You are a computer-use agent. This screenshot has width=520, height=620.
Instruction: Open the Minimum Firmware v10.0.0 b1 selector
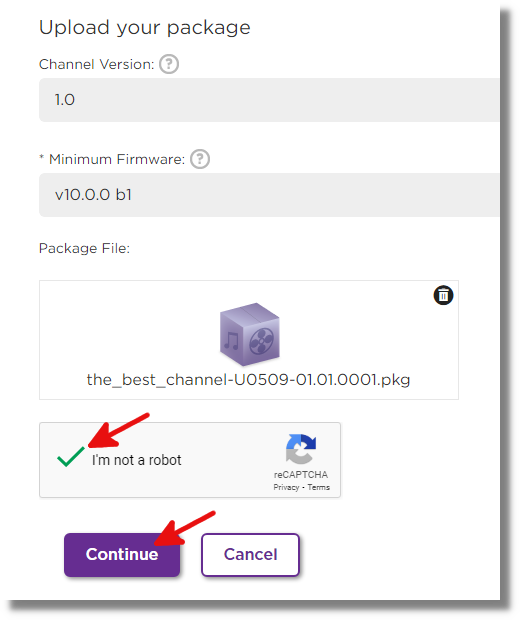click(269, 195)
